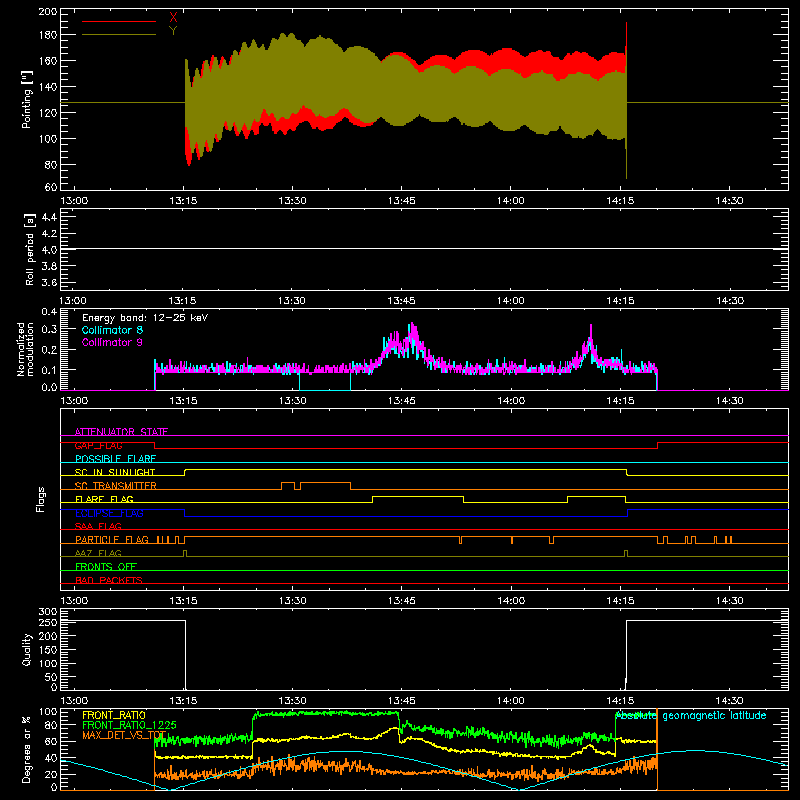800x800 pixels.
Task: Click the 'Degrees or %' axis title
Action: [x=27, y=749]
